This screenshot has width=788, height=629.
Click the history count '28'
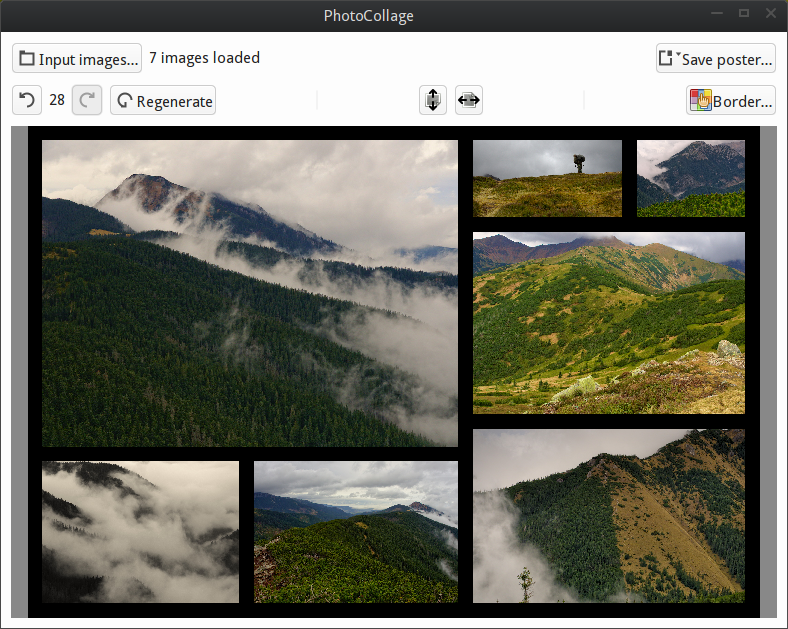coord(57,100)
